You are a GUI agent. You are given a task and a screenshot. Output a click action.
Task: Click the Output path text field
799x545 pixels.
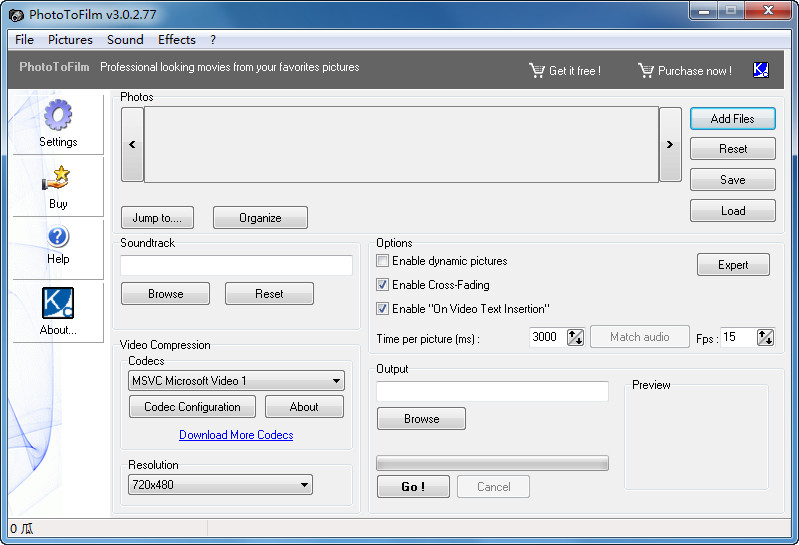tap(492, 391)
